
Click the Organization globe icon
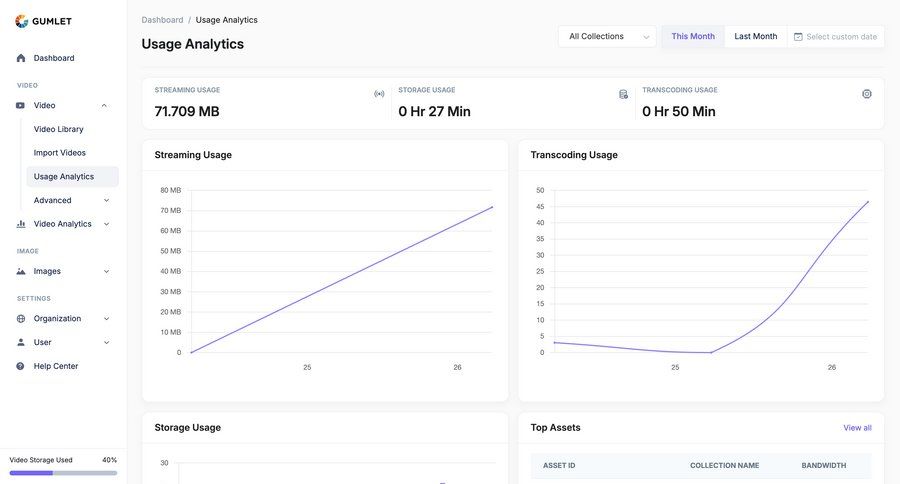tap(21, 319)
